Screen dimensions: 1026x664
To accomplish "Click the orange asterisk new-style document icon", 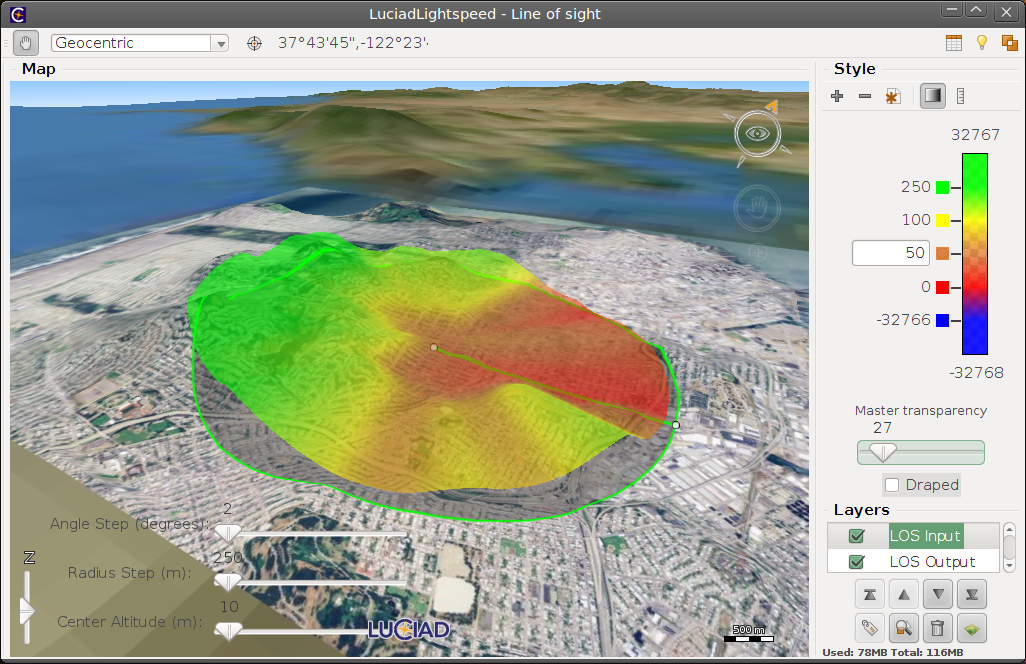I will pos(893,97).
